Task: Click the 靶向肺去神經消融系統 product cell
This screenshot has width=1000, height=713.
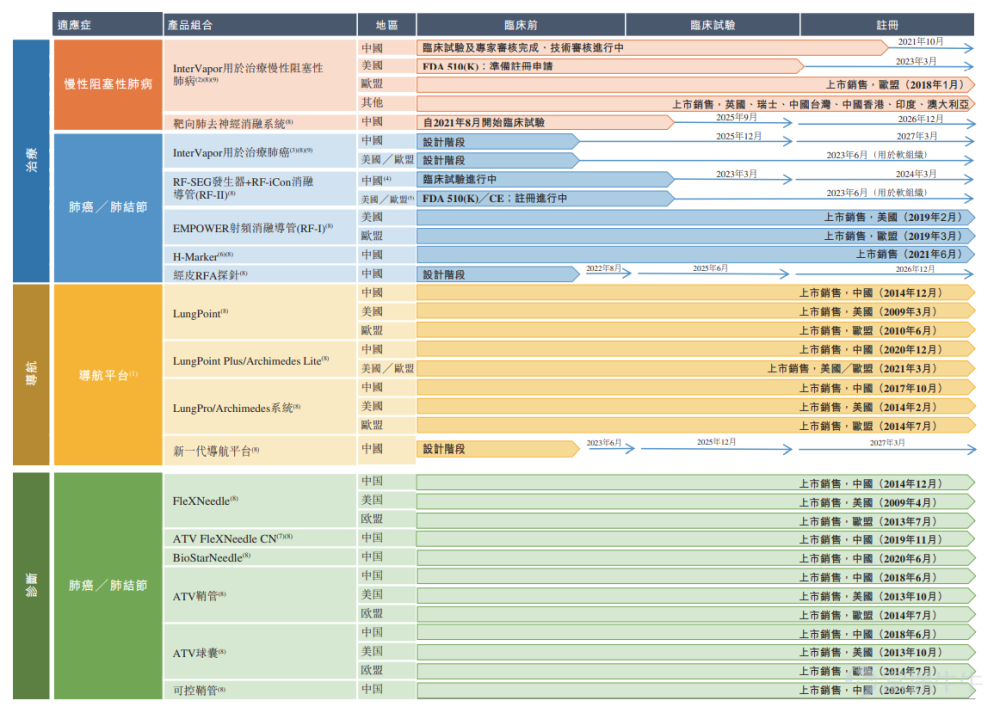Action: [x=260, y=122]
